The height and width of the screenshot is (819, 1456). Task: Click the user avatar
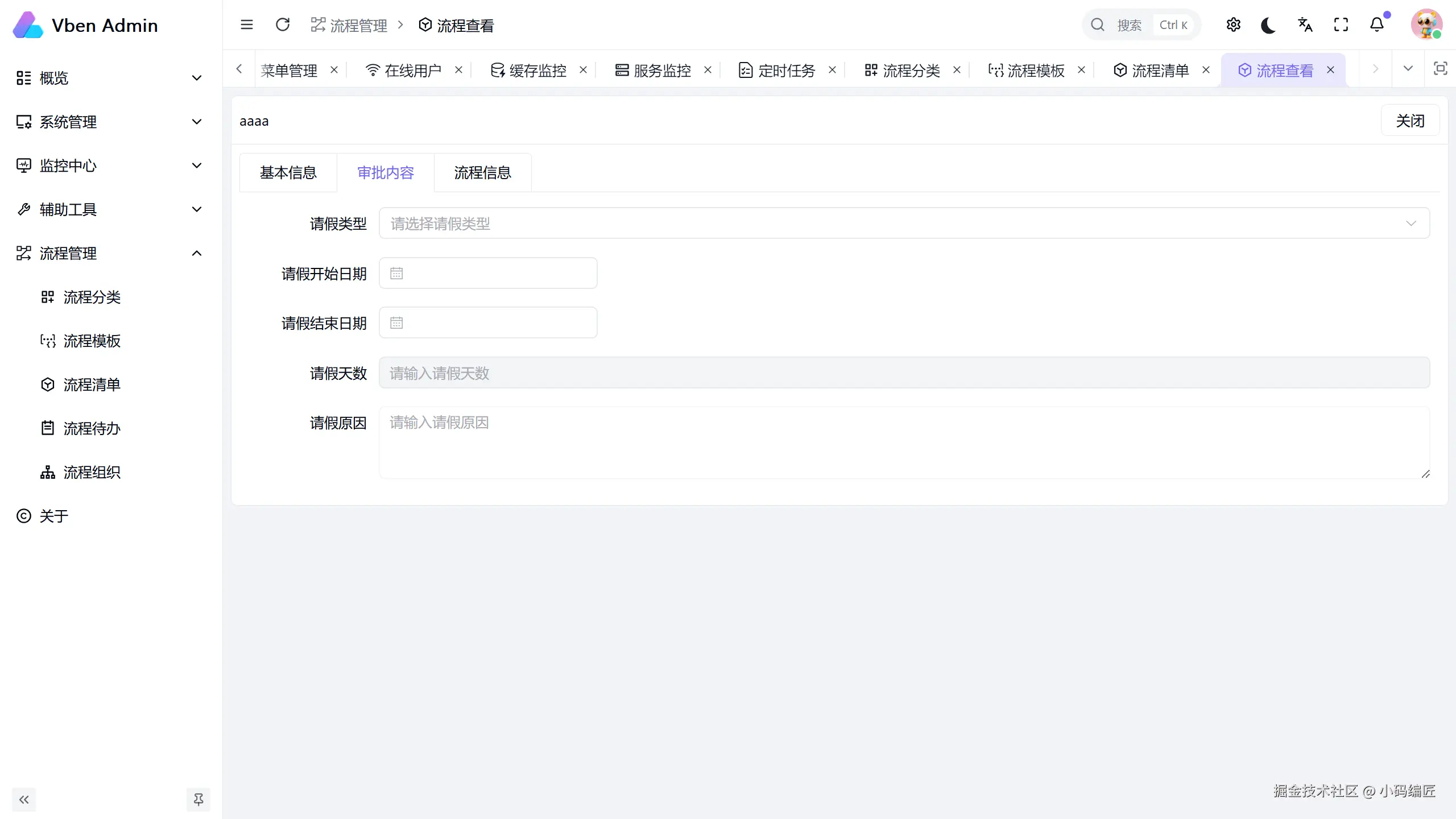point(1426,25)
